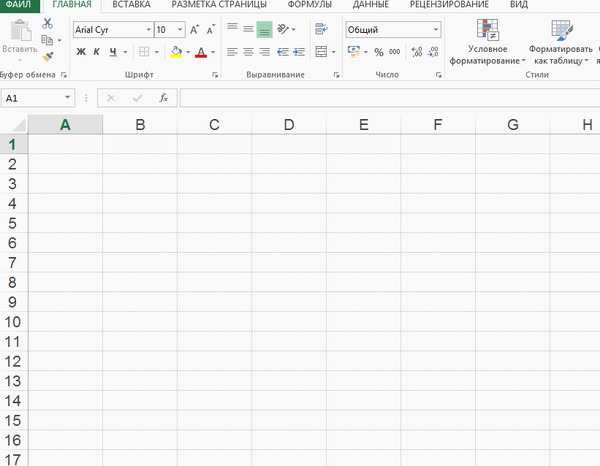Select column G header
This screenshot has height=466, width=600.
click(513, 125)
